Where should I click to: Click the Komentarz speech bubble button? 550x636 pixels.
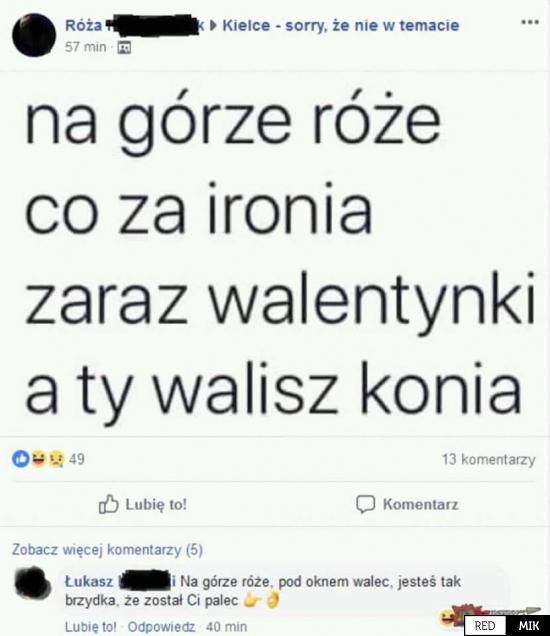click(x=407, y=505)
